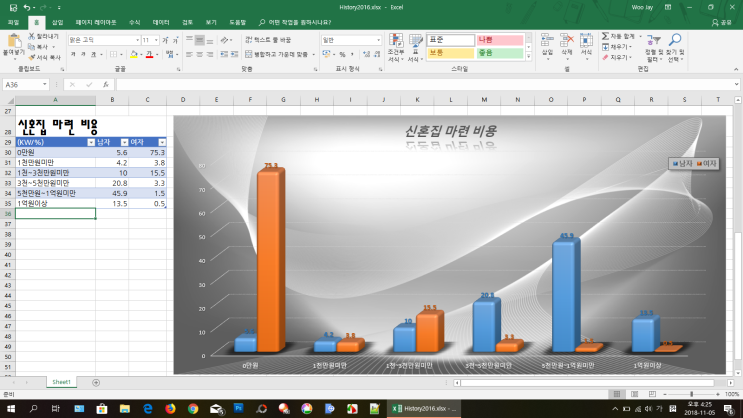Click the percent style % icon
The image size is (743, 418).
click(x=342, y=55)
